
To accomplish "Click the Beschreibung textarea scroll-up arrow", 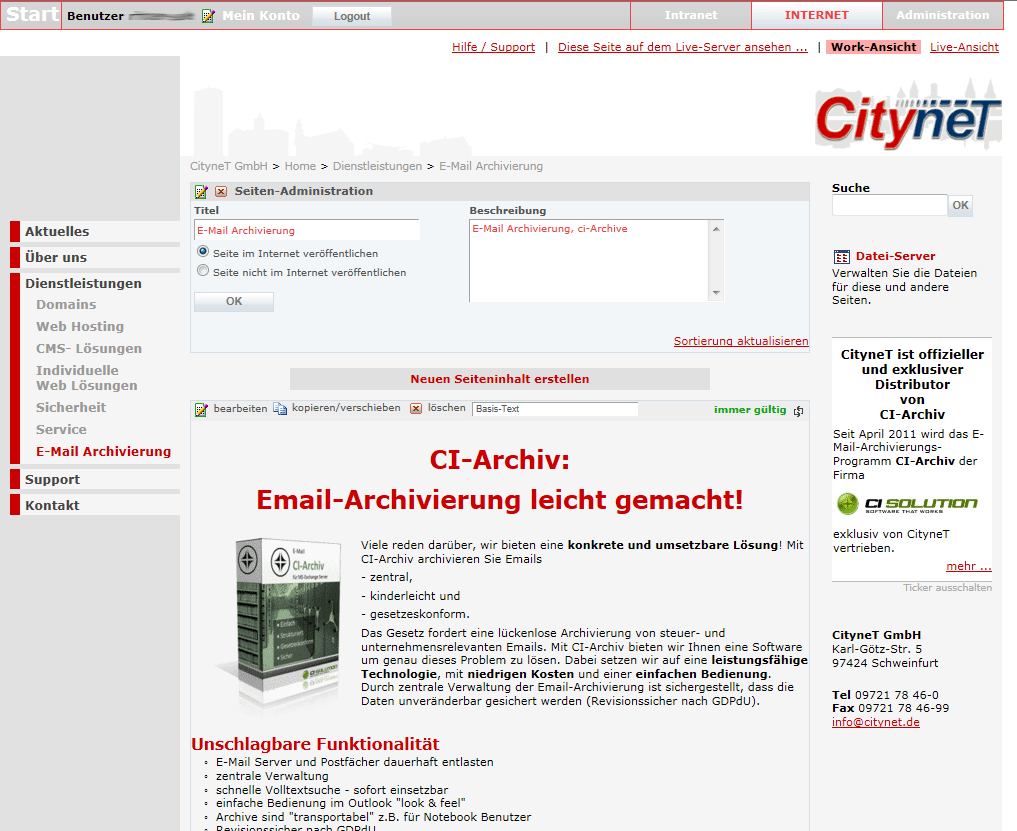I will pyautogui.click(x=716, y=229).
